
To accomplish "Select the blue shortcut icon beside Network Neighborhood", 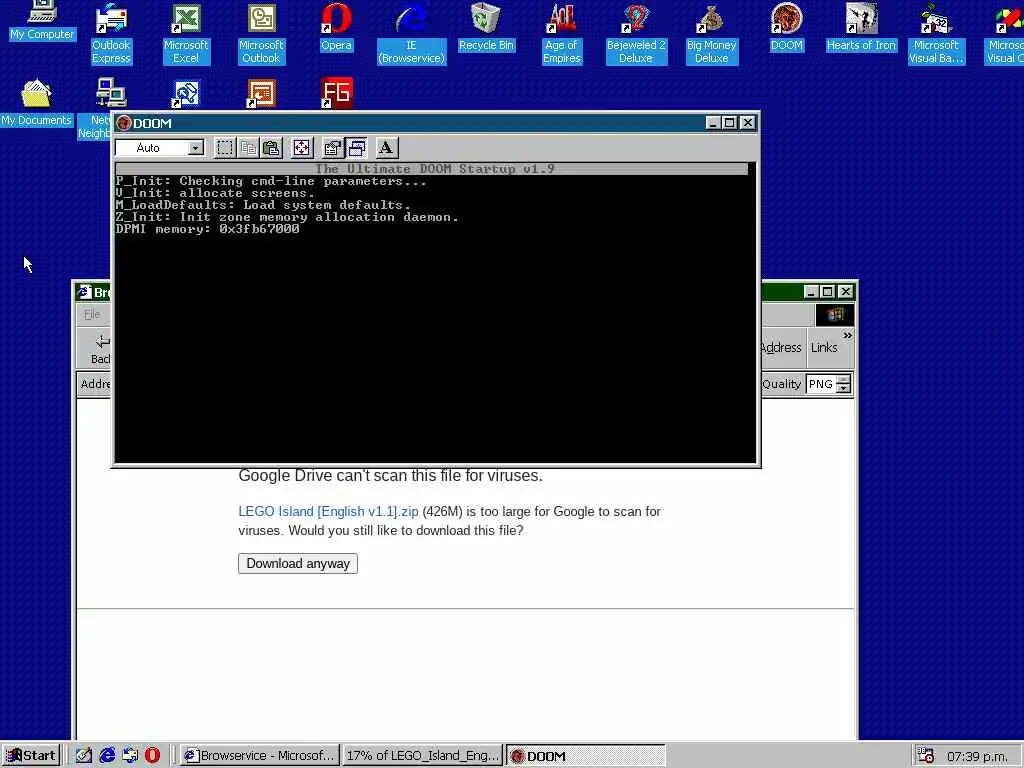I will pyautogui.click(x=185, y=93).
